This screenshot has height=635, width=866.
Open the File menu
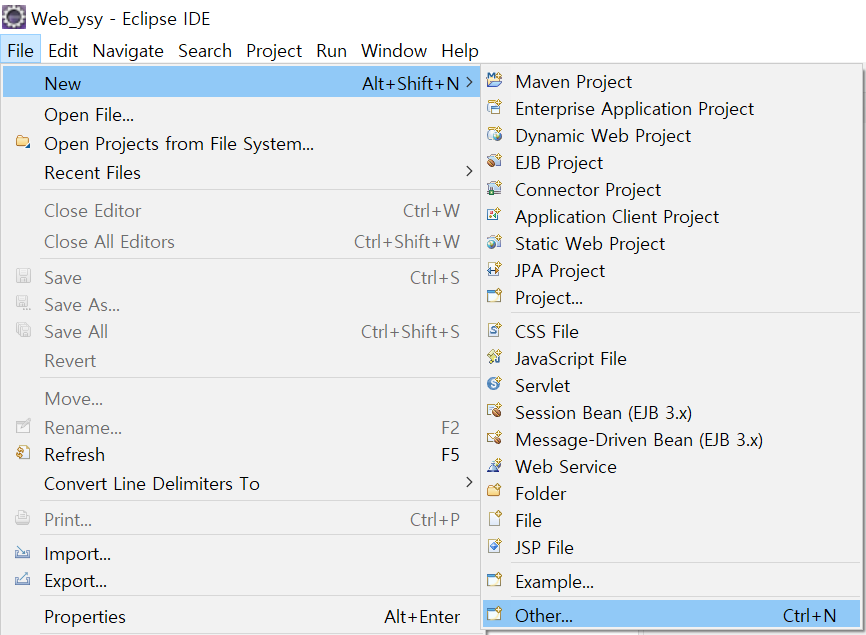(x=20, y=51)
